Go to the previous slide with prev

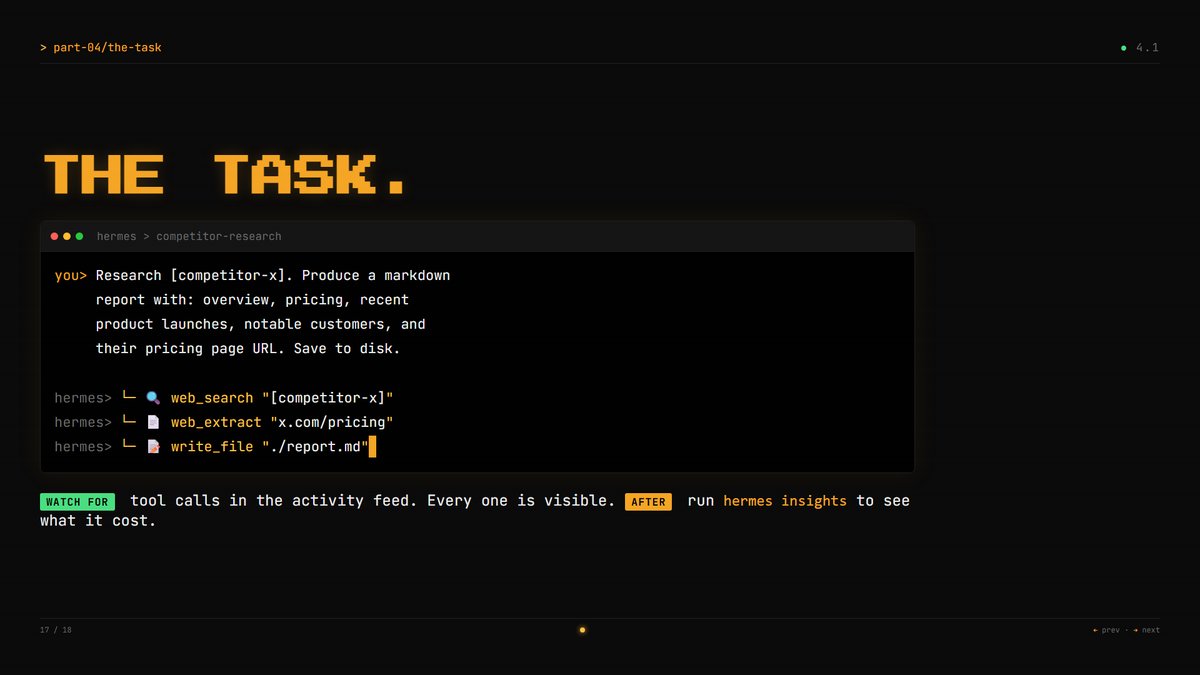[1106, 630]
